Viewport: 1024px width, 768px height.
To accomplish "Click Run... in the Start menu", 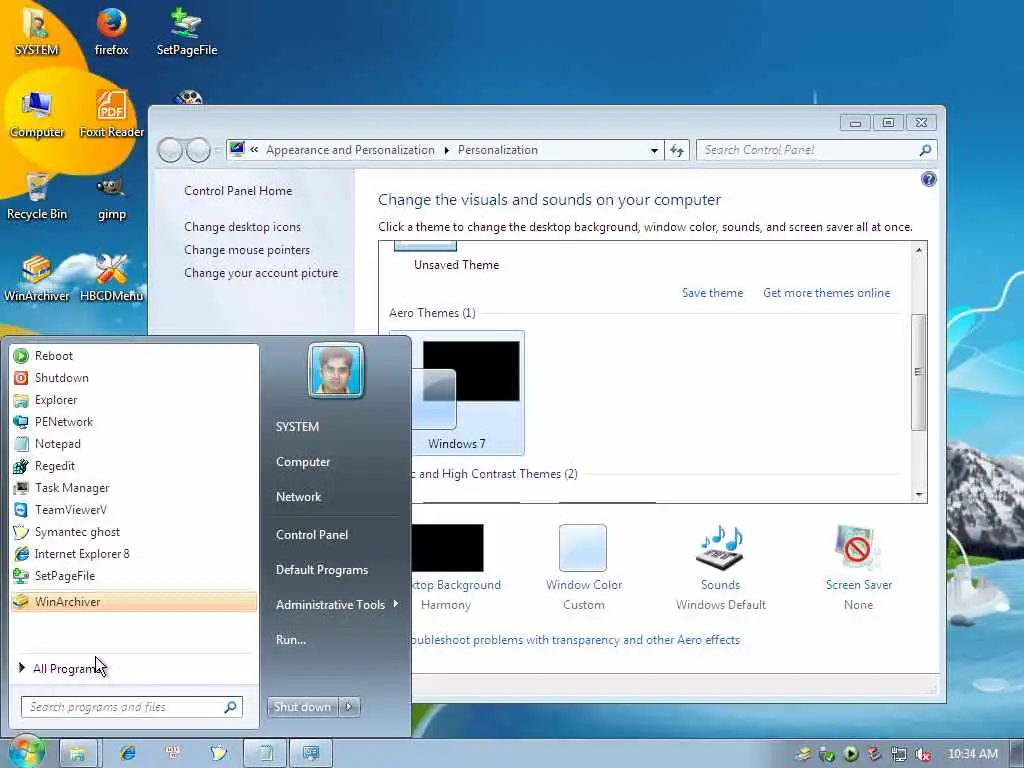I will (291, 640).
